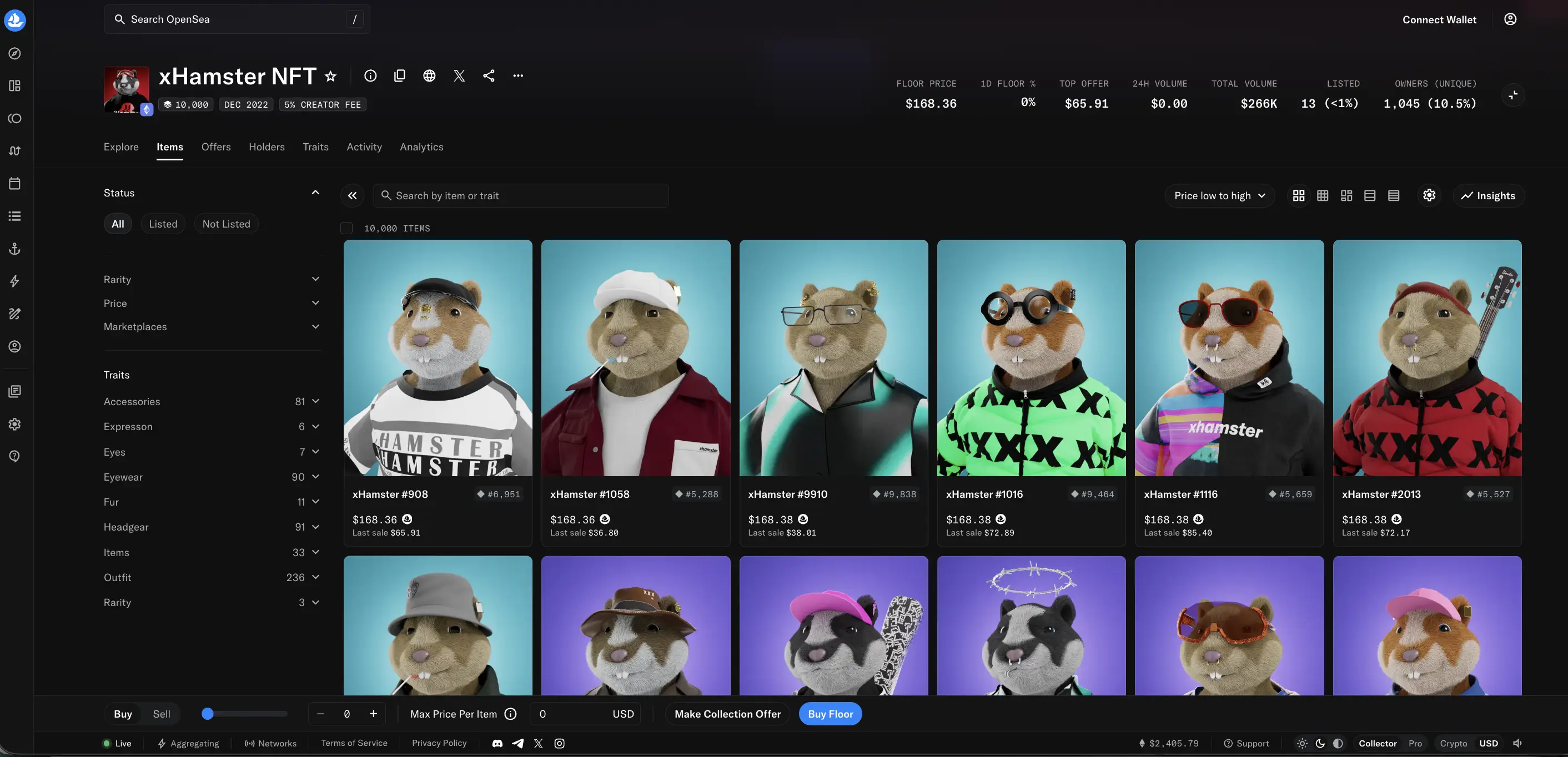The width and height of the screenshot is (1568, 757).
Task: Favorite xHamster NFT with star icon
Action: 330,76
